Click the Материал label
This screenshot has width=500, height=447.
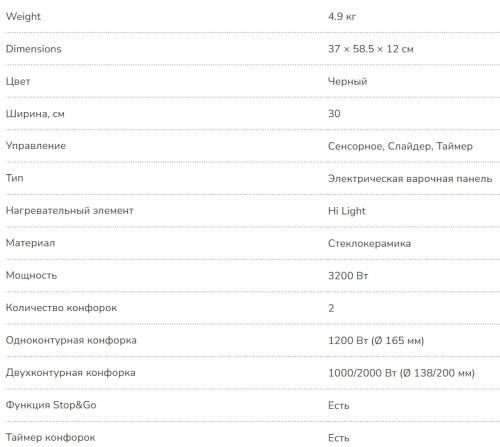pos(30,243)
